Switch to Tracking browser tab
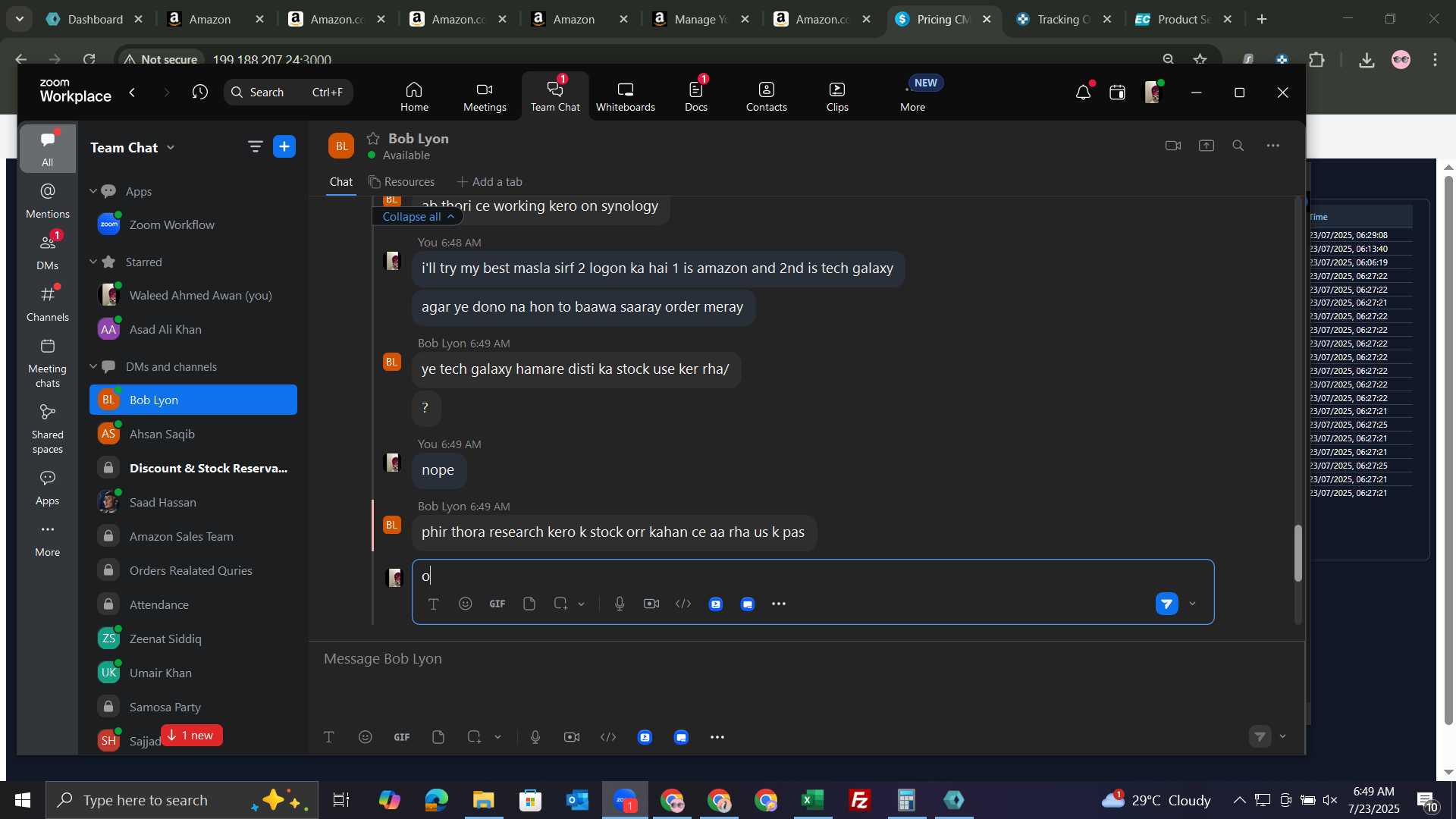 pos(1064,20)
